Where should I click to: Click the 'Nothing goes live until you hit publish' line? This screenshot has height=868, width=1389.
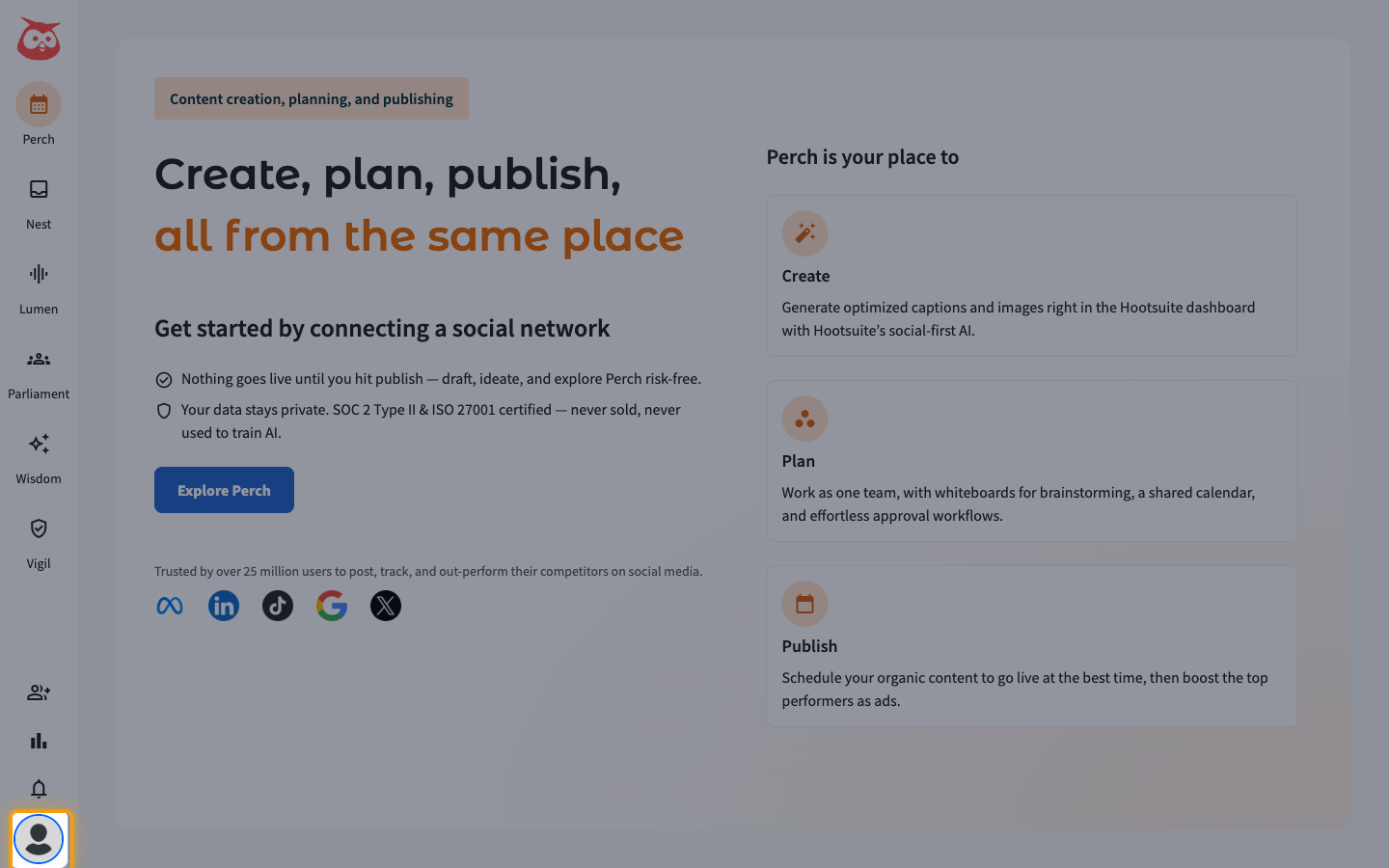441,379
